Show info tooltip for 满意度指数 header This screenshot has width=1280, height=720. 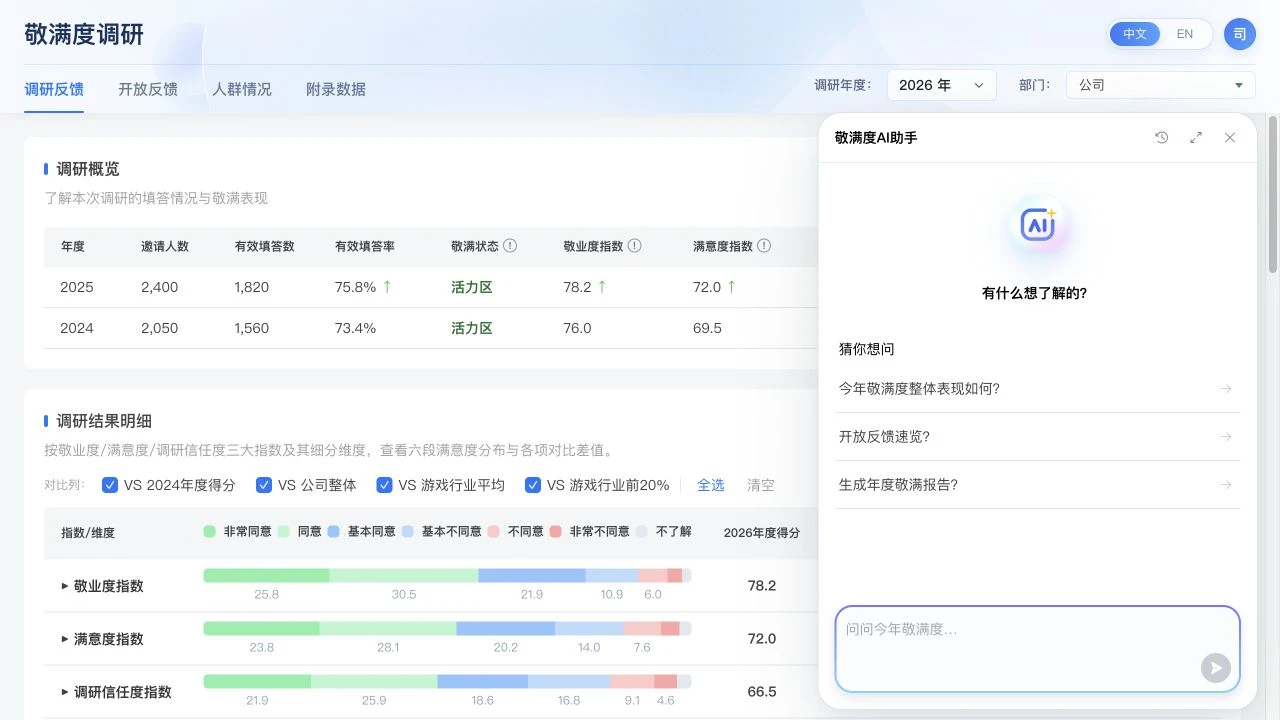(764, 246)
